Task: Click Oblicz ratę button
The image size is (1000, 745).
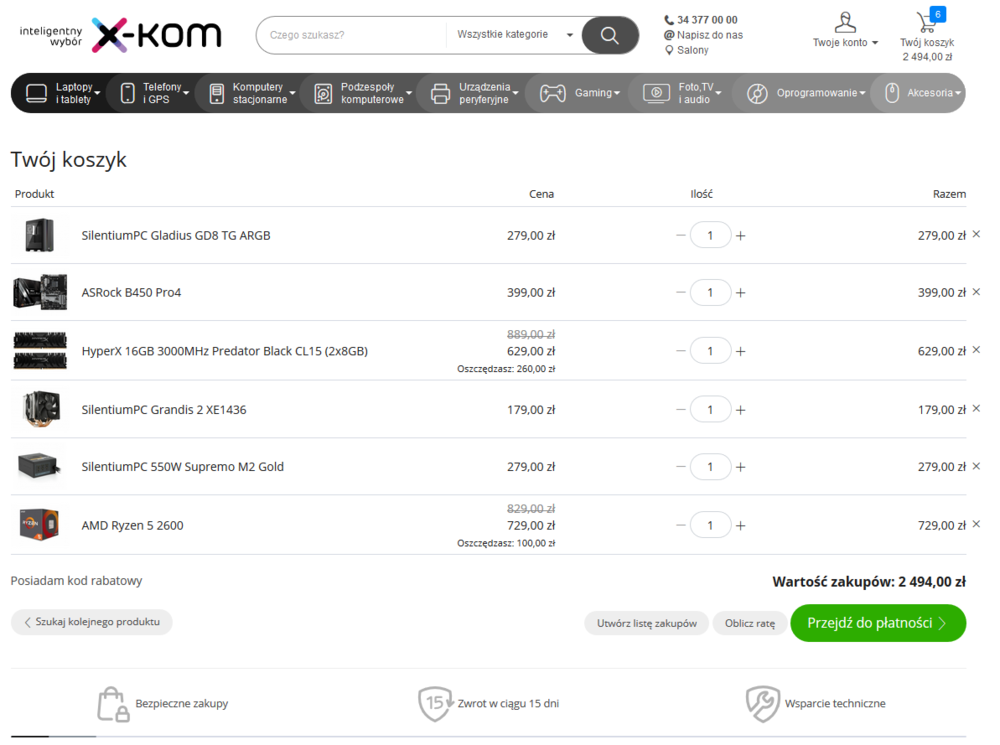Action: pos(750,623)
